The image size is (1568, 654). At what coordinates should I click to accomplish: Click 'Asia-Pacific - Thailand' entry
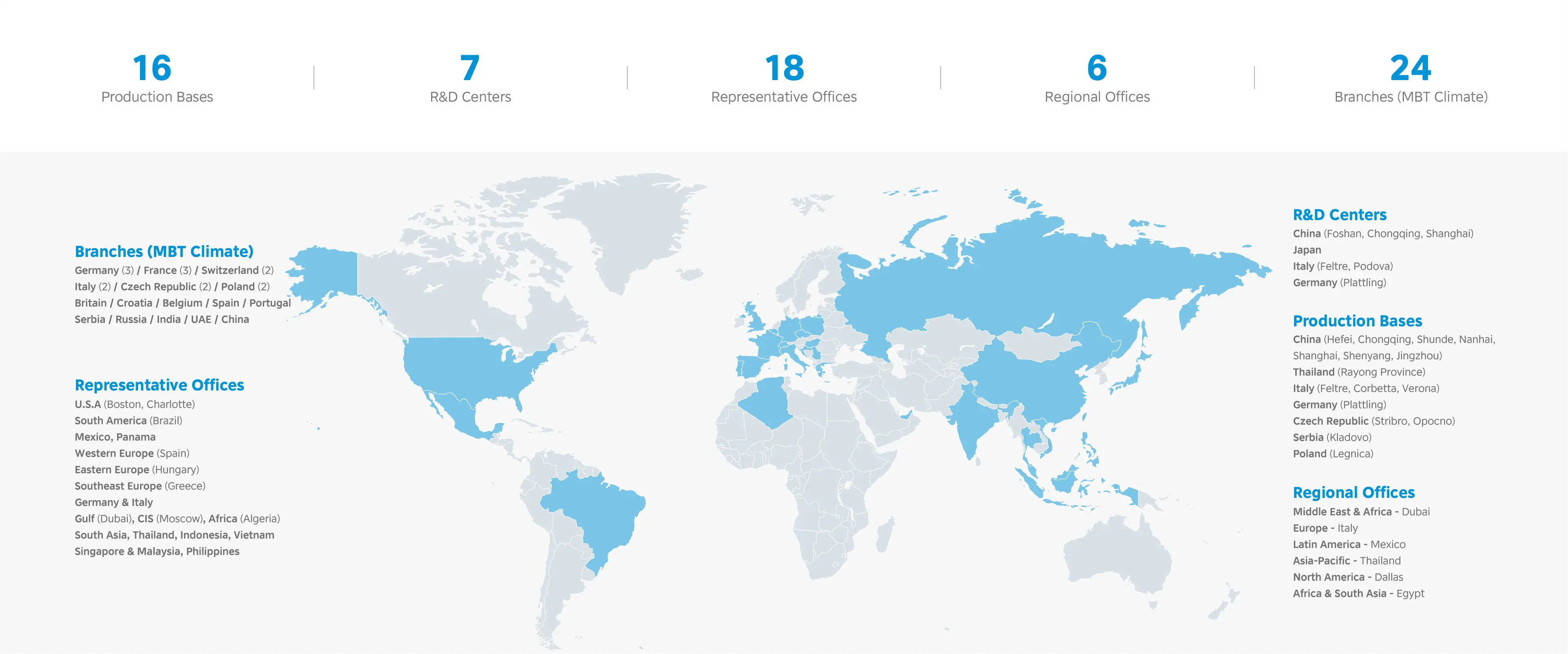1346,561
